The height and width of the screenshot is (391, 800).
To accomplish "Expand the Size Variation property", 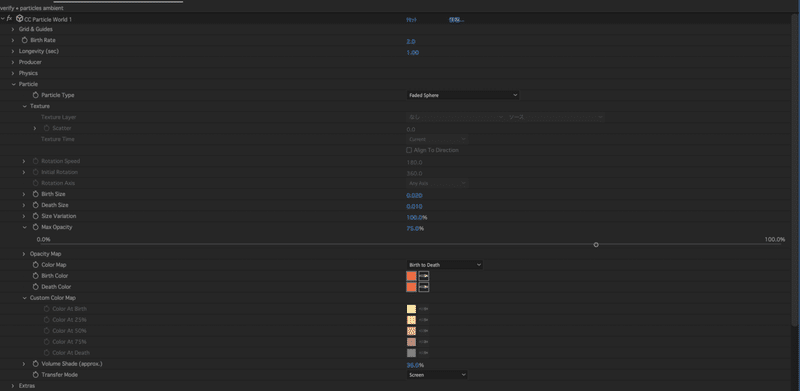I will [x=24, y=216].
